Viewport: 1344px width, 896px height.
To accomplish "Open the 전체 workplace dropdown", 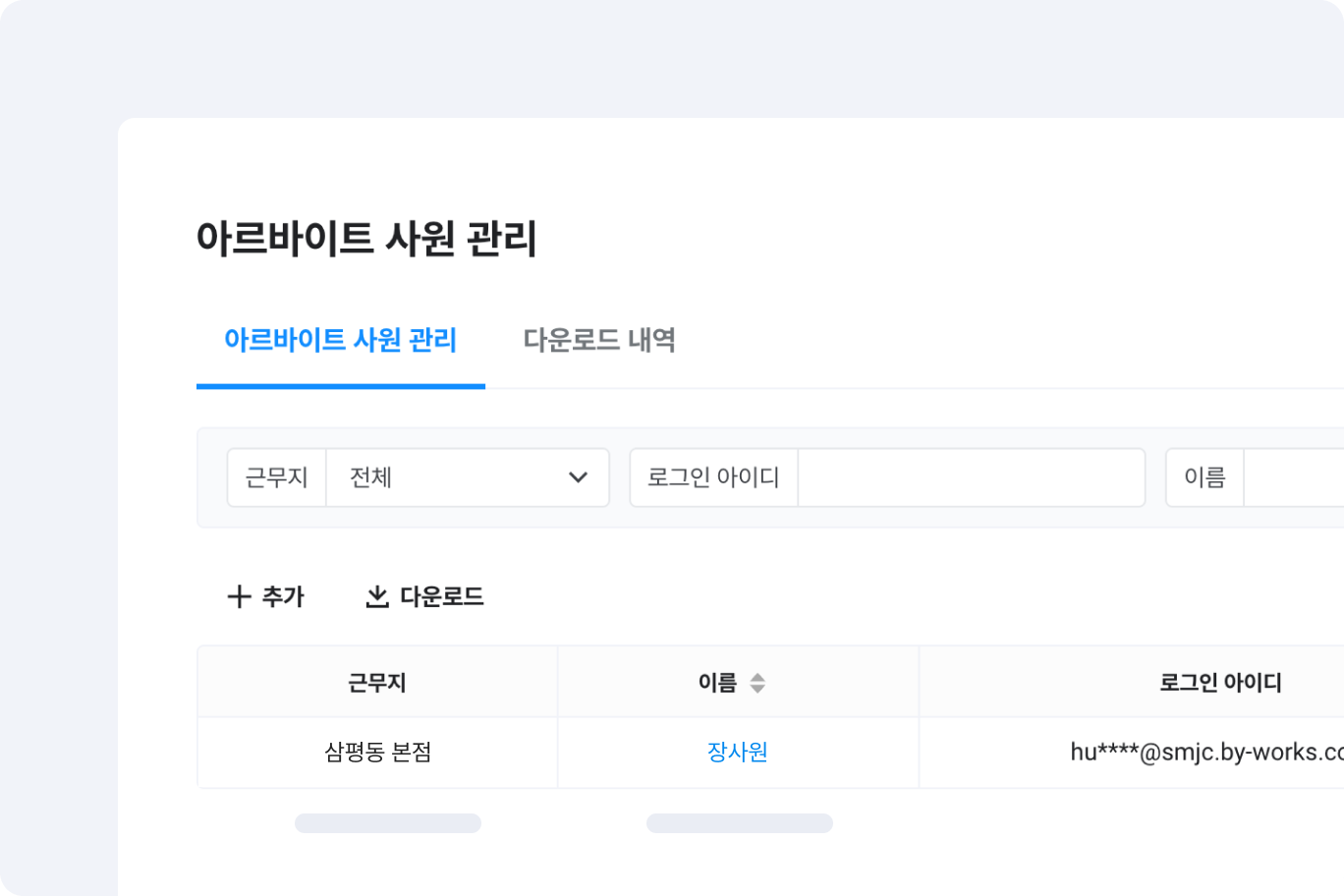I will 467,477.
